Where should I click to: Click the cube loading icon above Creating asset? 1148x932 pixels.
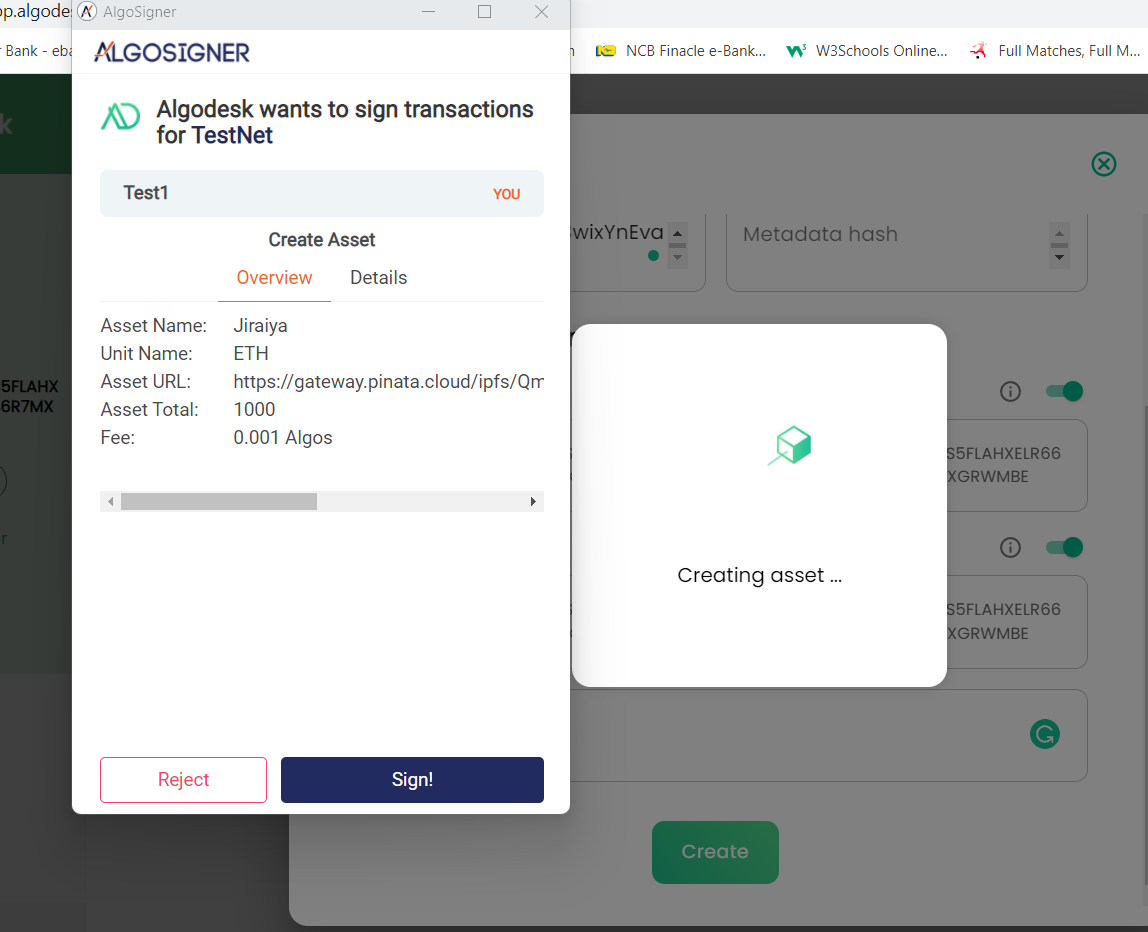click(791, 445)
